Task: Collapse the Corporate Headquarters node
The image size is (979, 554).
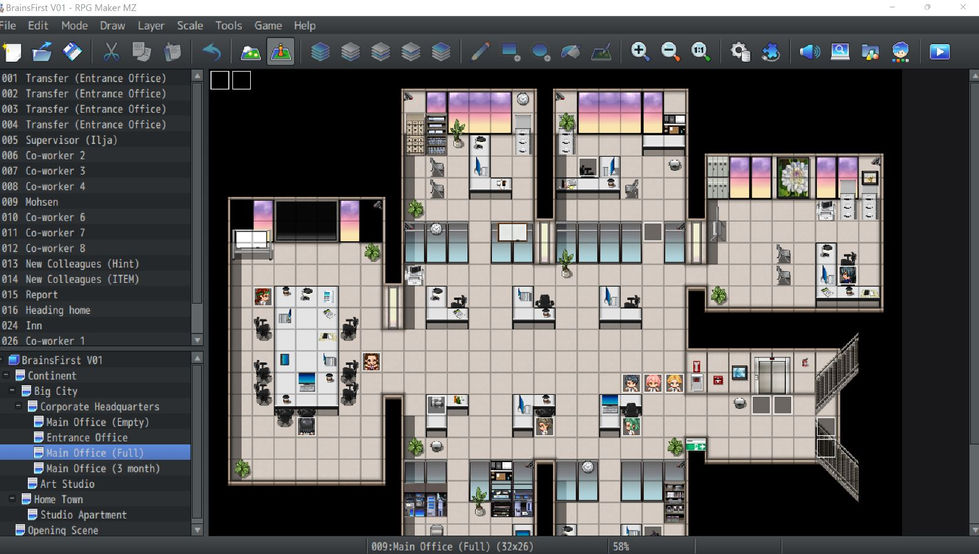Action: (x=19, y=407)
